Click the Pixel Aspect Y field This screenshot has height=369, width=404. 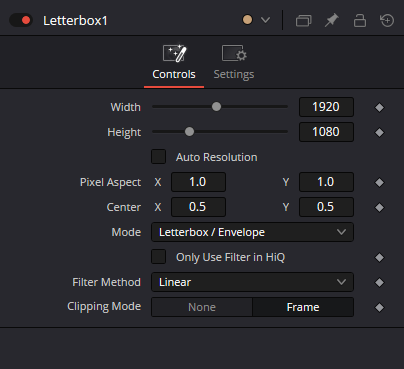326,182
